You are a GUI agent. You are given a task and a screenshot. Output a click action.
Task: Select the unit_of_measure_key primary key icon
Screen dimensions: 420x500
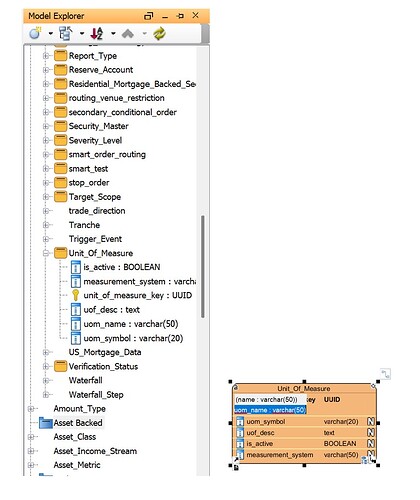coord(76,295)
